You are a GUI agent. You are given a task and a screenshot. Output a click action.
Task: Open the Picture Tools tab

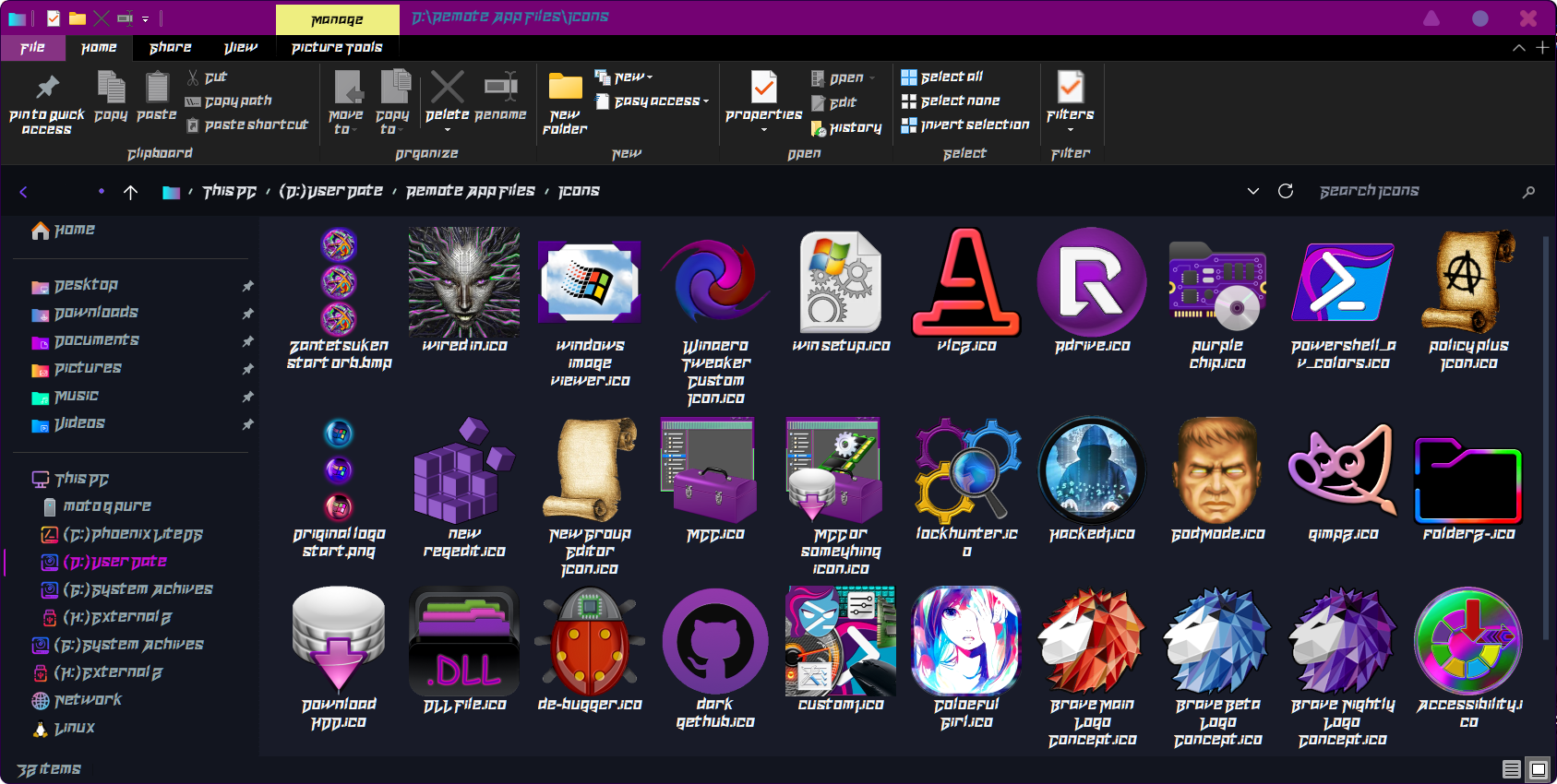coord(337,47)
